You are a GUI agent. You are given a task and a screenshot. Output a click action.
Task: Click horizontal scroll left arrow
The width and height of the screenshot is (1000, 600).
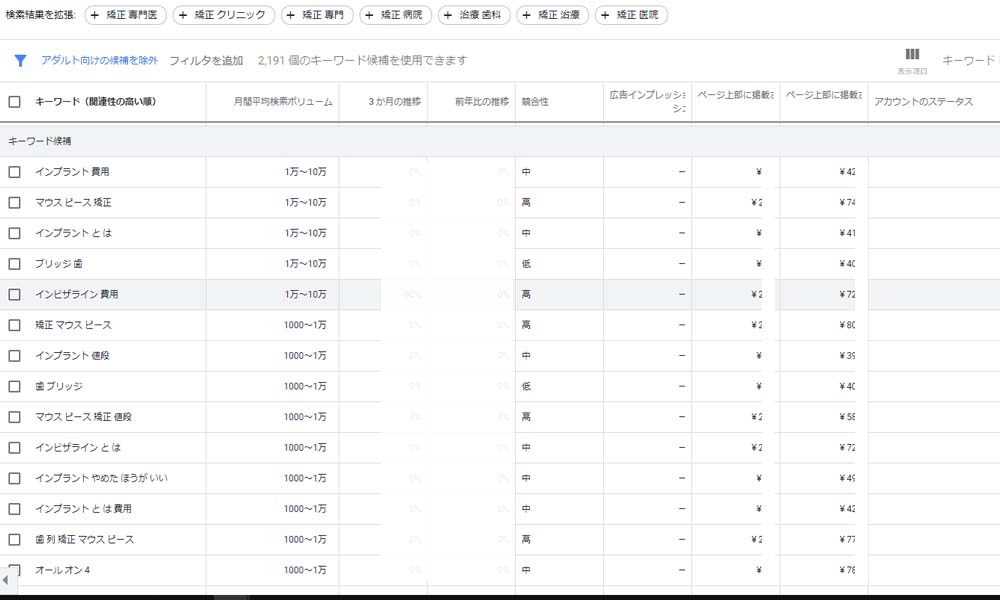[5, 579]
